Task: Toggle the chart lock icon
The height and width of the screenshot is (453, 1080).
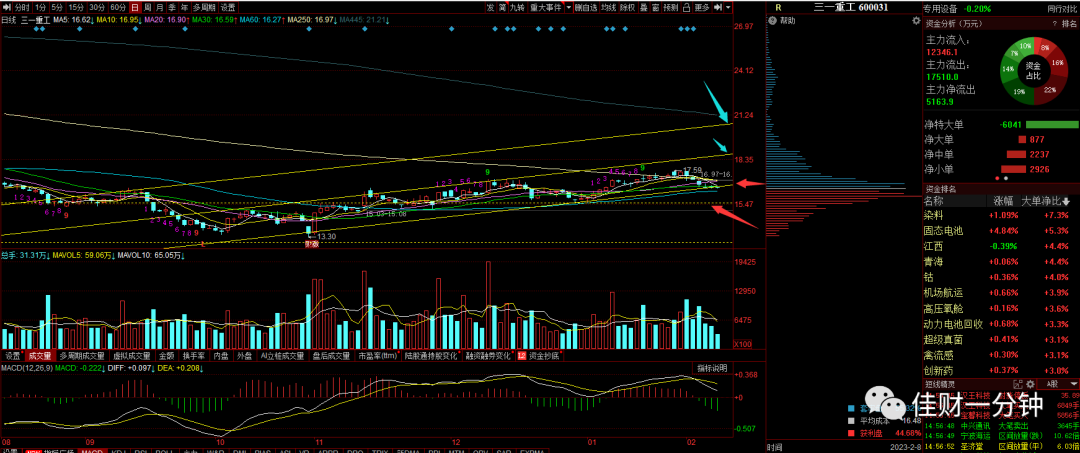Action: pyautogui.click(x=687, y=8)
